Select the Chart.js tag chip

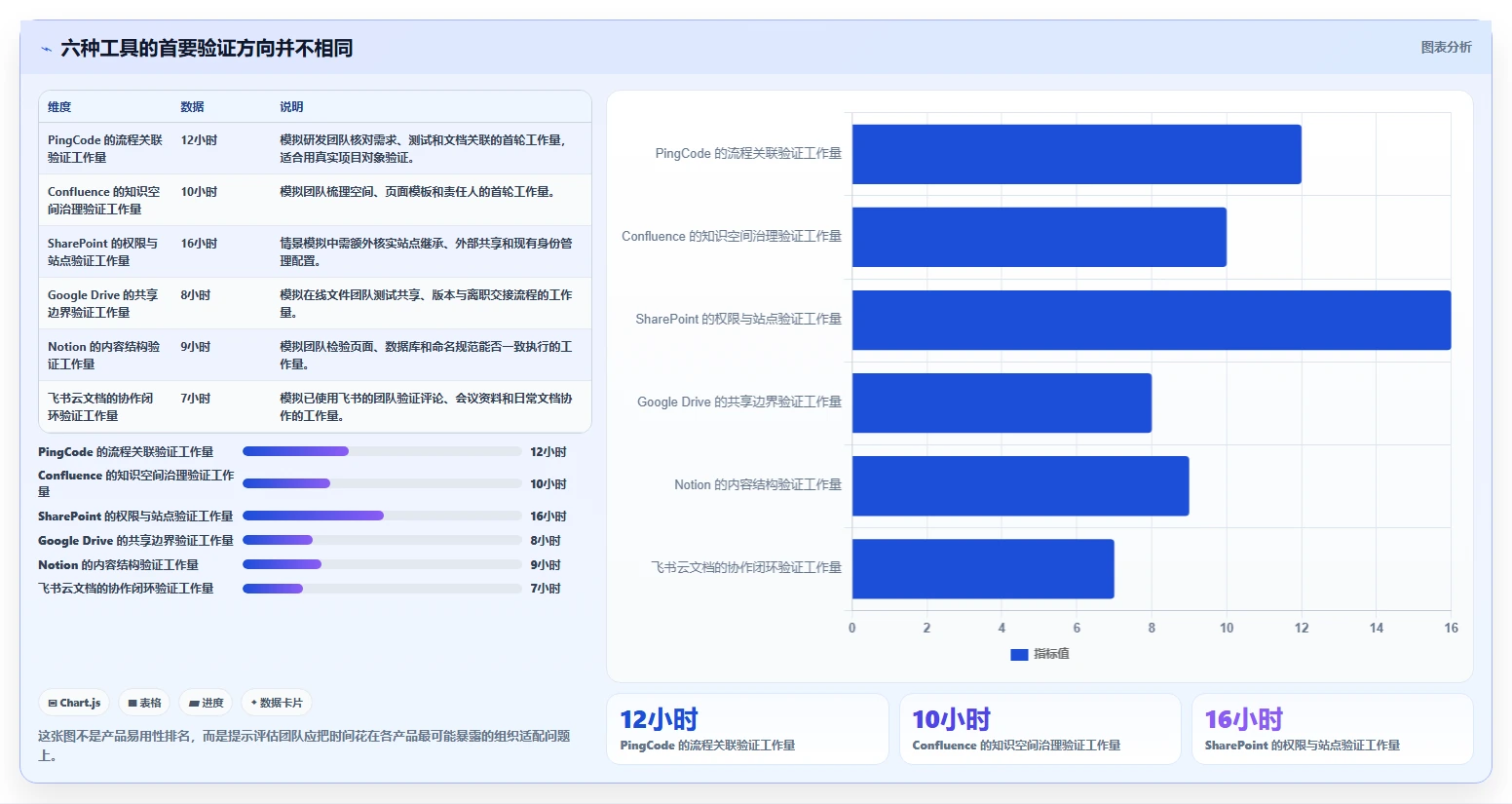click(x=75, y=703)
